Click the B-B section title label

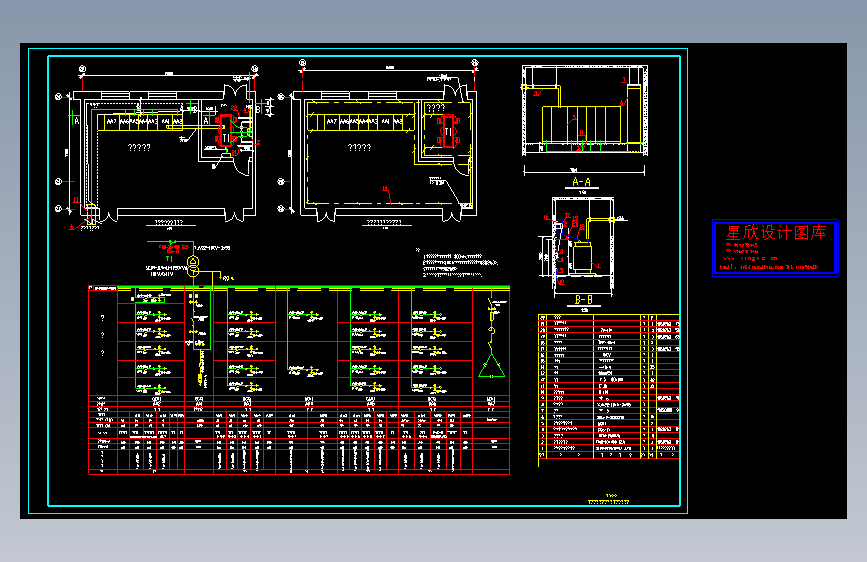click(x=583, y=300)
